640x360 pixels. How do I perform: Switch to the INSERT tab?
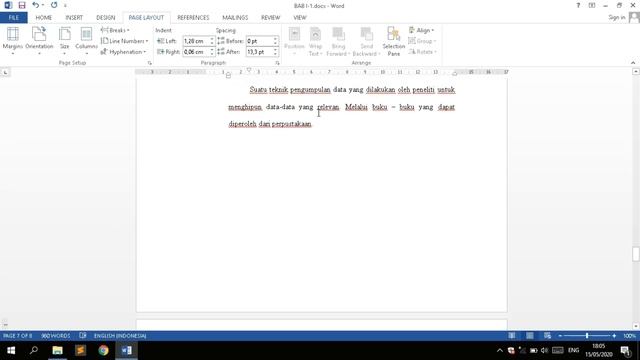74,18
